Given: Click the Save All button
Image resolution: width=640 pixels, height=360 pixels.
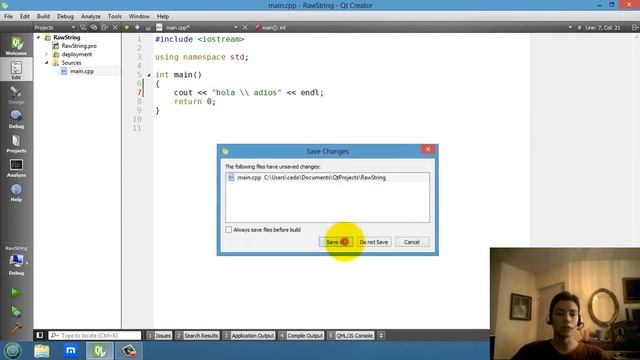Looking at the screenshot, I should (336, 242).
